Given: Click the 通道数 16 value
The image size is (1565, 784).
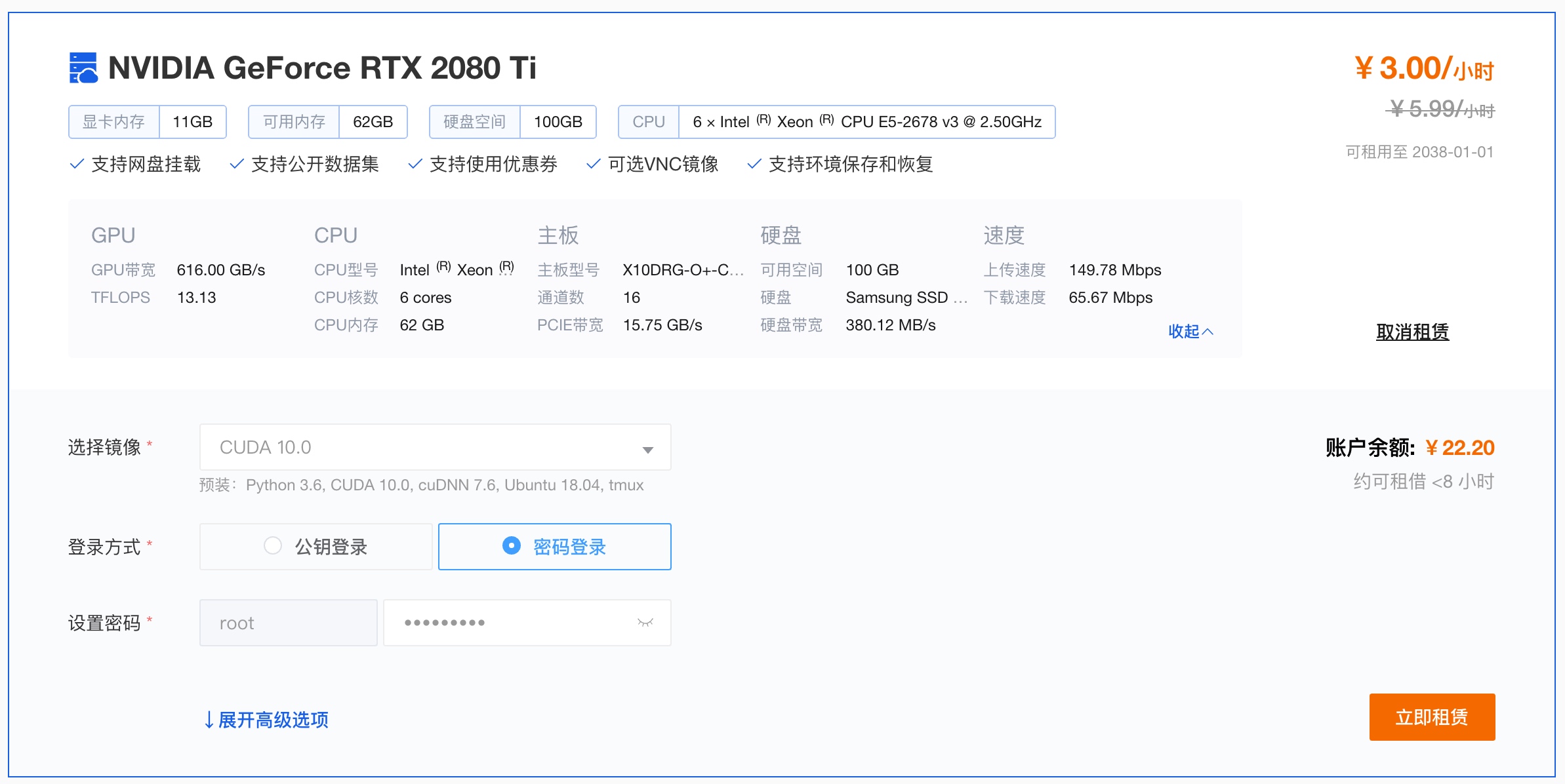Looking at the screenshot, I should point(631,298).
